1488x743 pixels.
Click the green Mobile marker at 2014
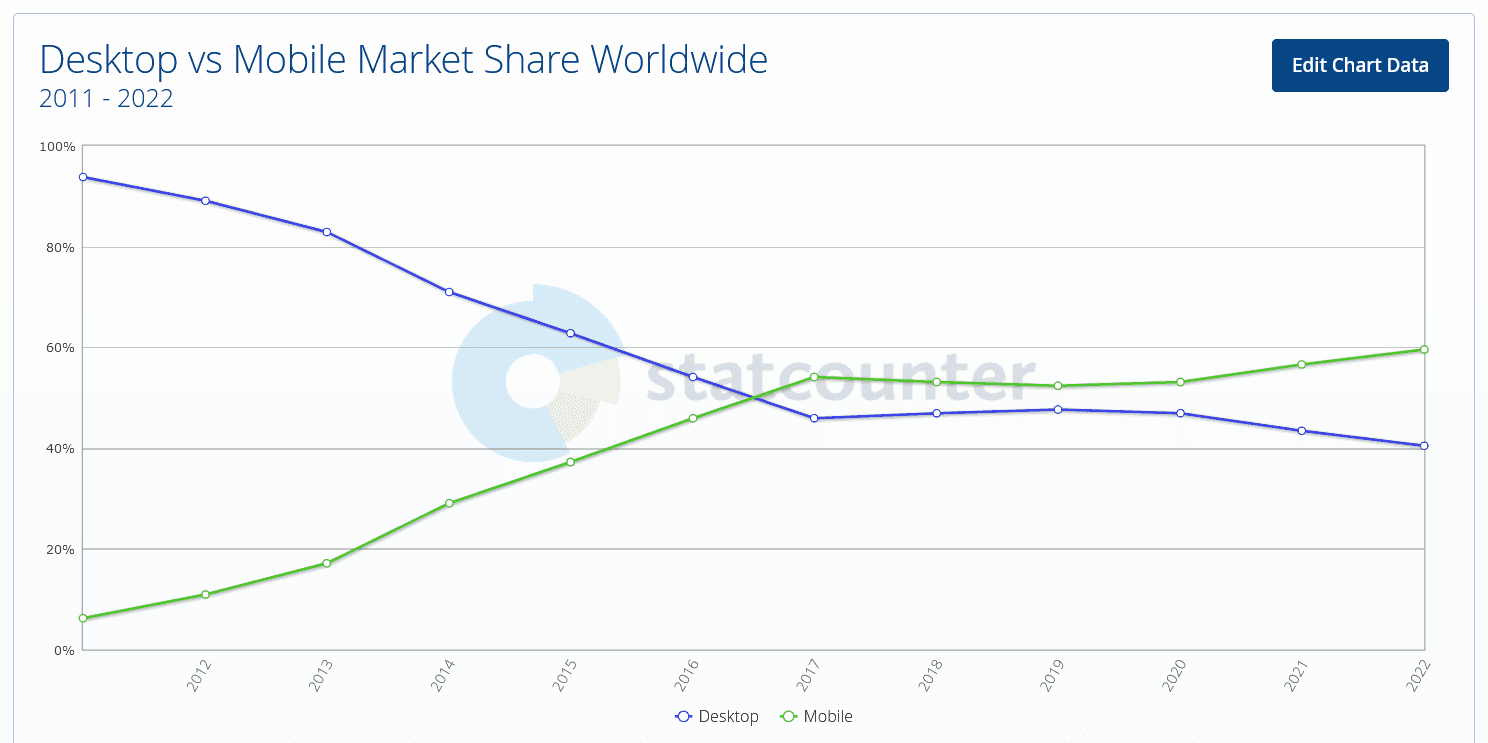click(449, 503)
